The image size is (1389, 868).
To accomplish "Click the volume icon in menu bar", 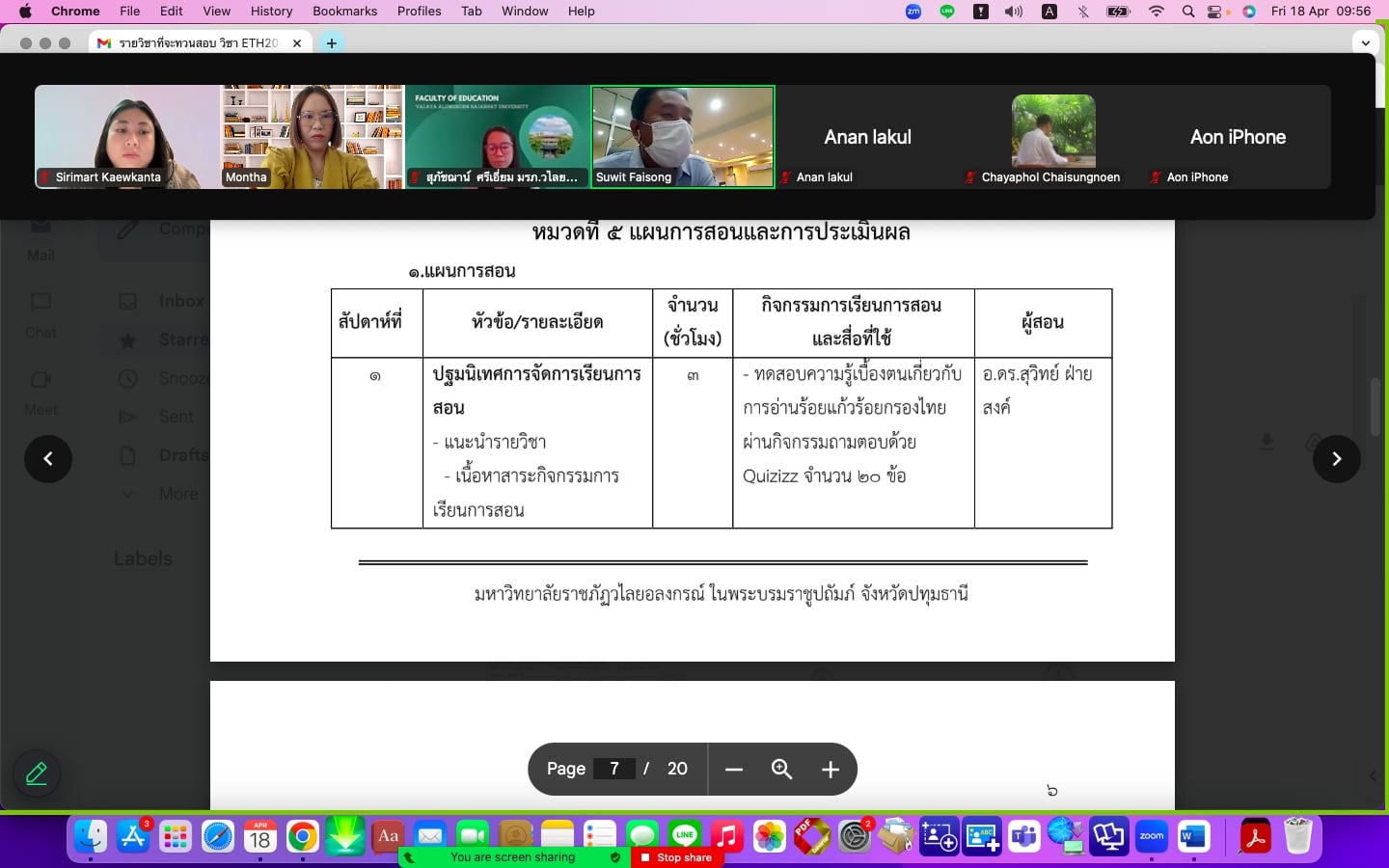I will [x=1013, y=12].
